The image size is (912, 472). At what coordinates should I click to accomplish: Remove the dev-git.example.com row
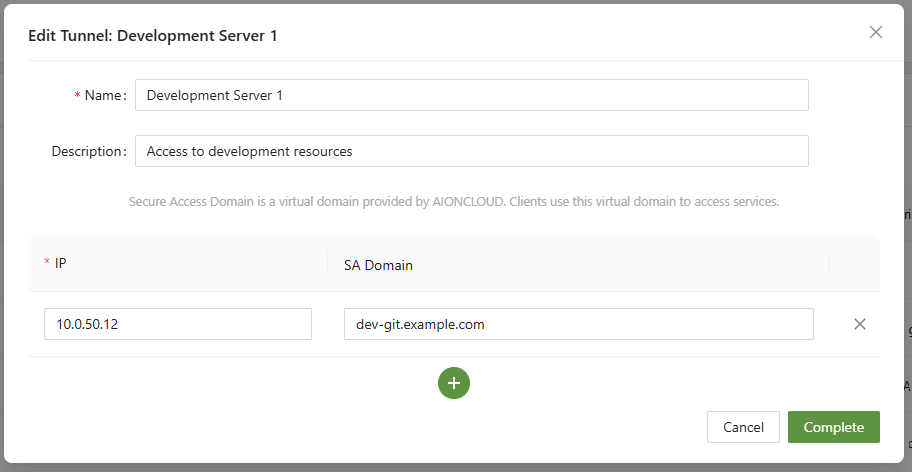859,324
